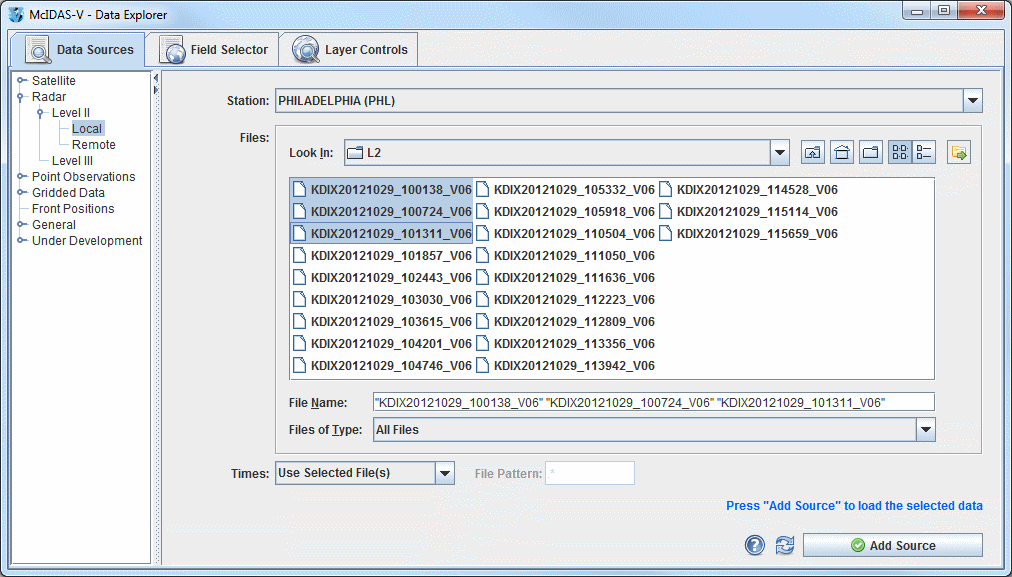Screen dimensions: 1012x577
Task: Expand the Satellite tree node
Action: pos(21,81)
